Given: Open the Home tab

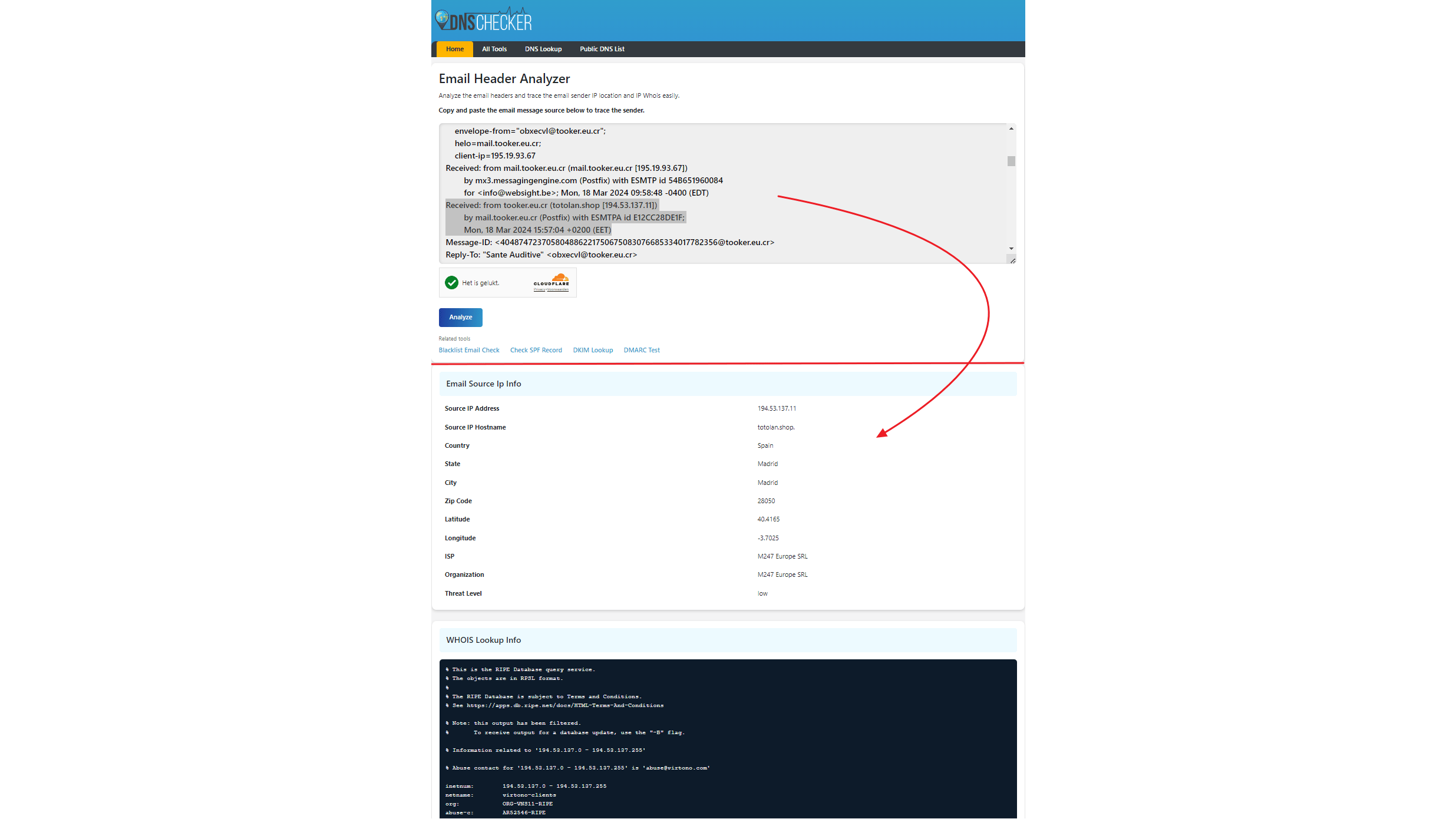Looking at the screenshot, I should tap(454, 49).
